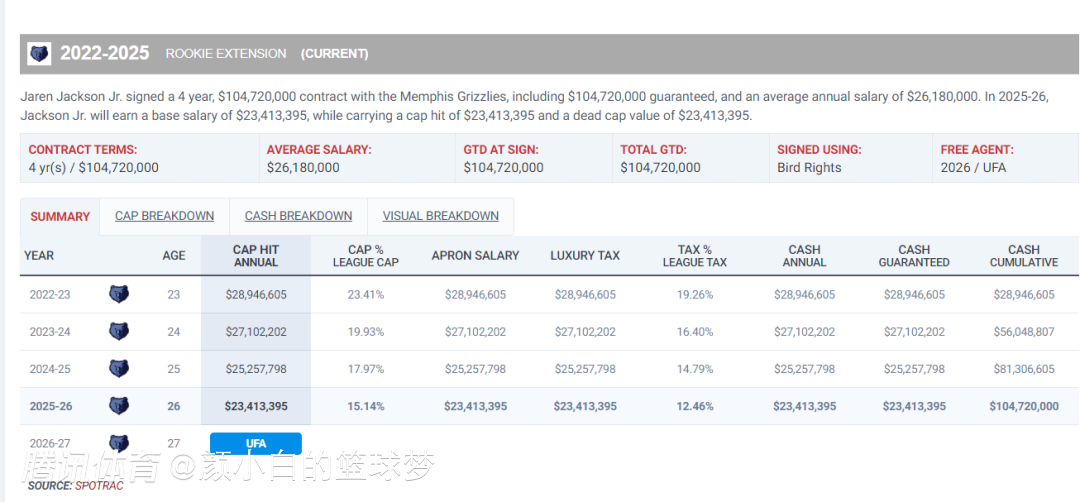The height and width of the screenshot is (502, 1080).
Task: Click the blue UFA button
Action: (x=255, y=443)
